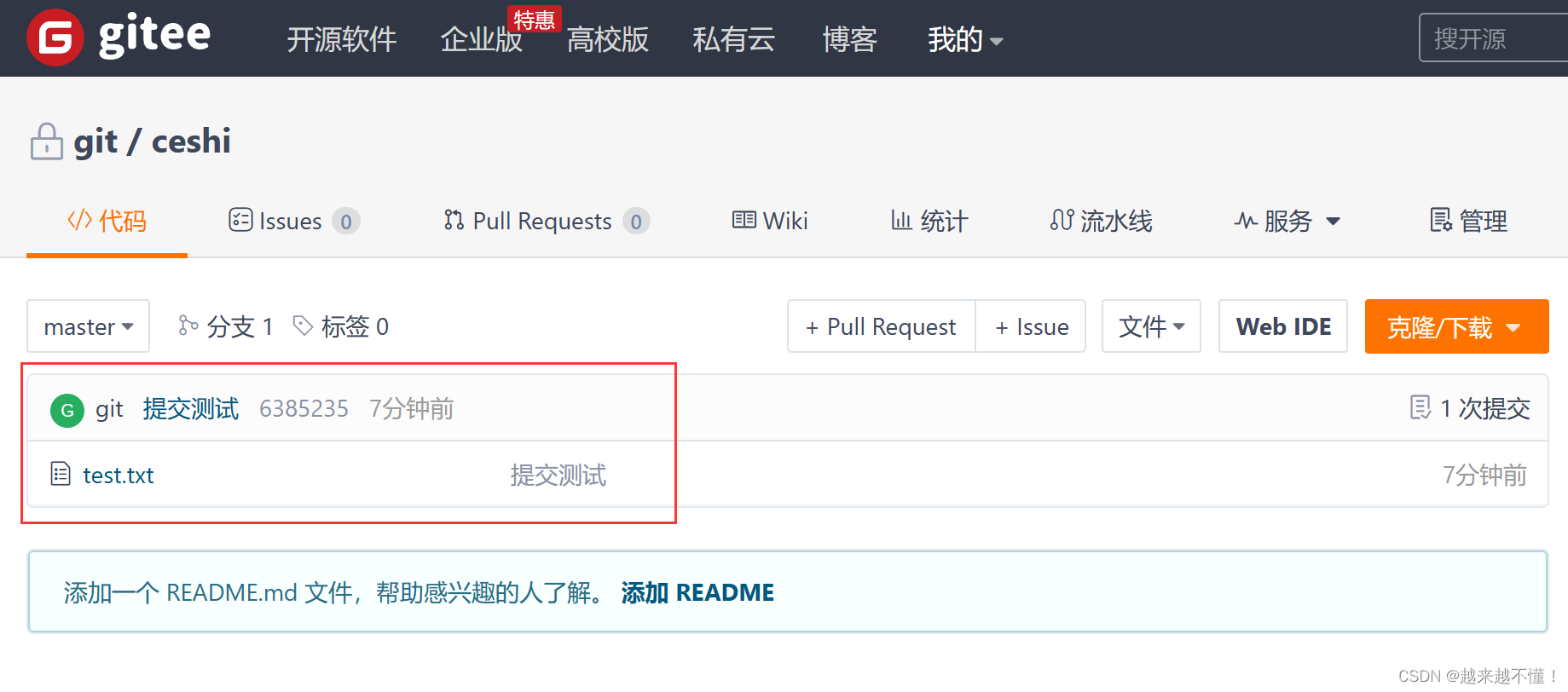Click the code brackets icon in 代码 tab

pos(79,221)
